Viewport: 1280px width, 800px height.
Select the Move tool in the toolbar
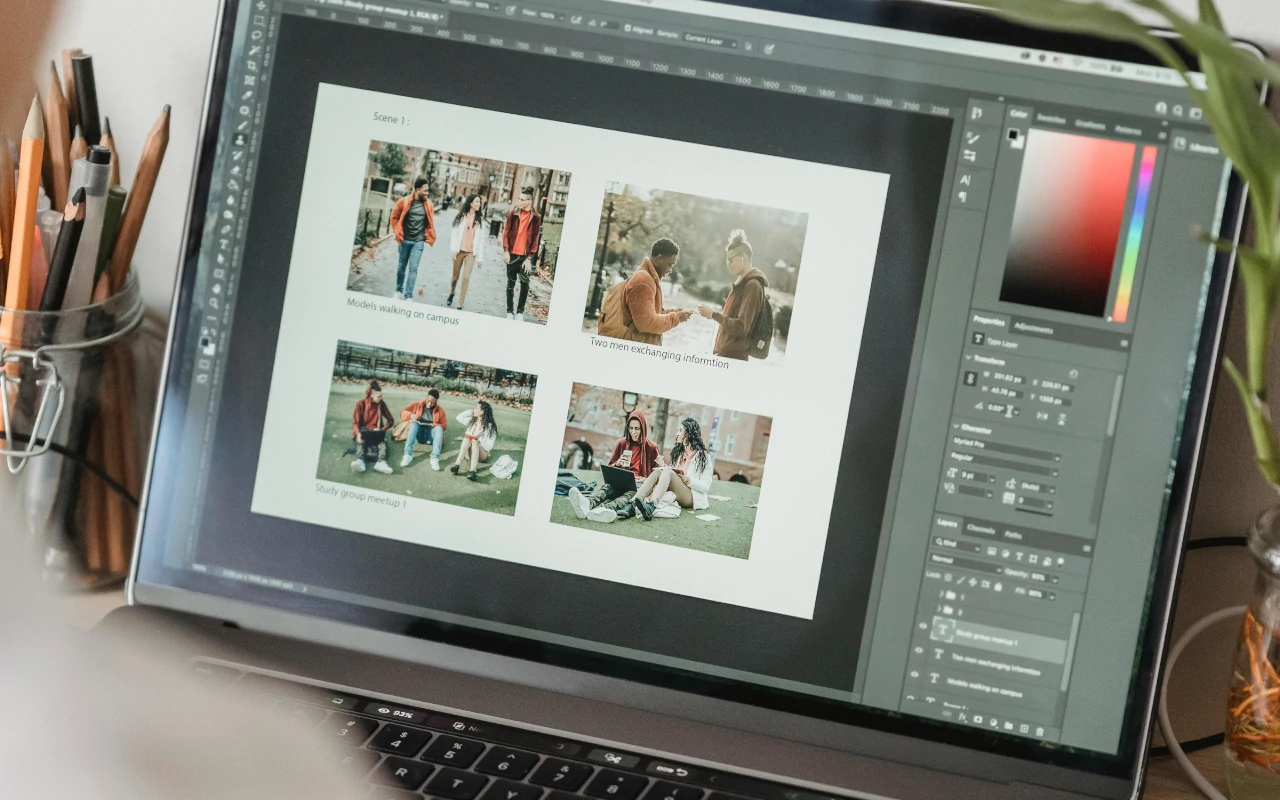(x=262, y=6)
